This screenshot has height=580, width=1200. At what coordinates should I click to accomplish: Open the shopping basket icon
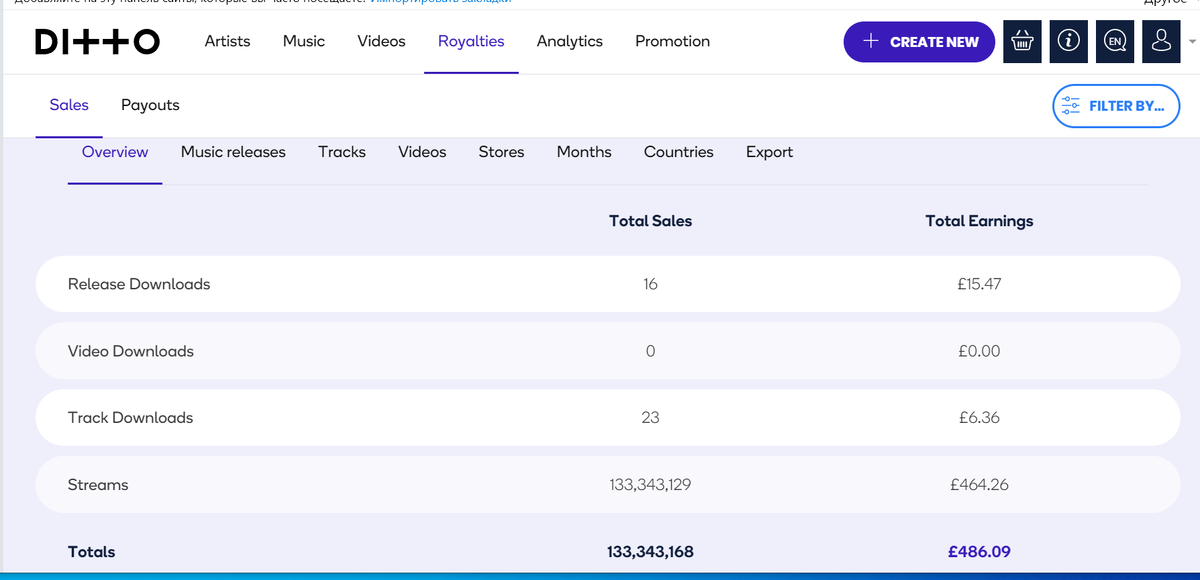(1022, 42)
